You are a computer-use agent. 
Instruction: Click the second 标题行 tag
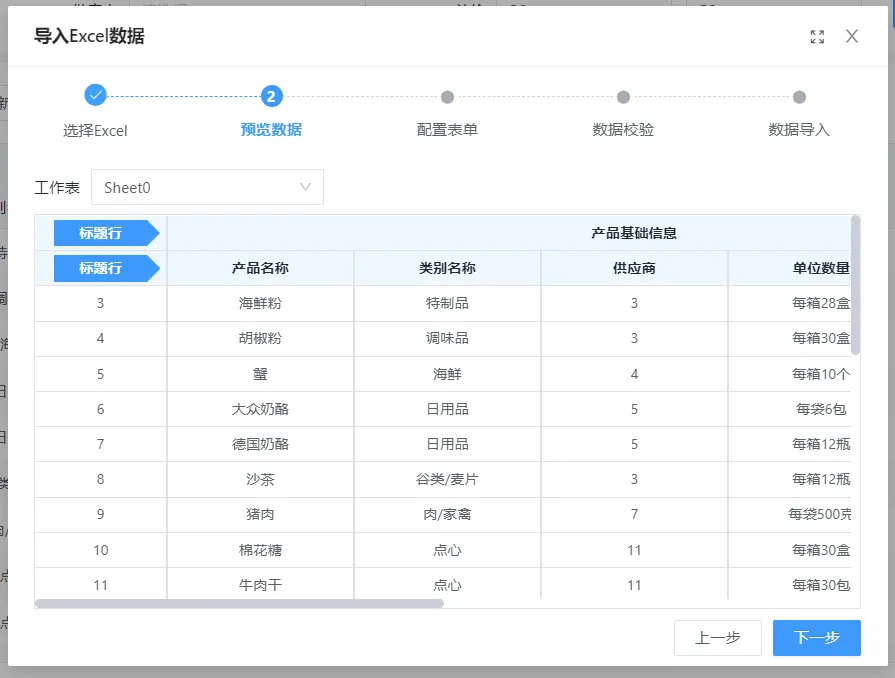[102, 268]
